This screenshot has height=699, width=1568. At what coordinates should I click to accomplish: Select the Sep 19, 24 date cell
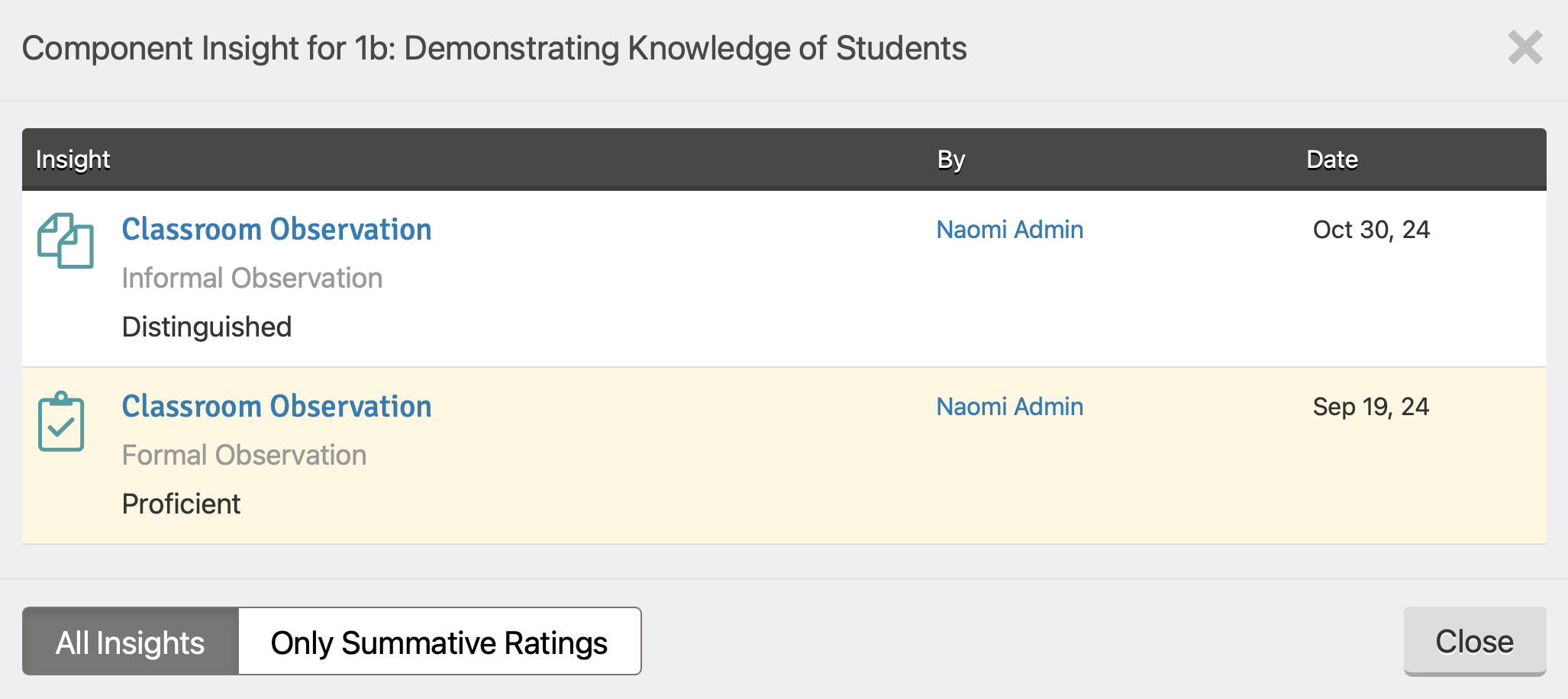tap(1371, 407)
